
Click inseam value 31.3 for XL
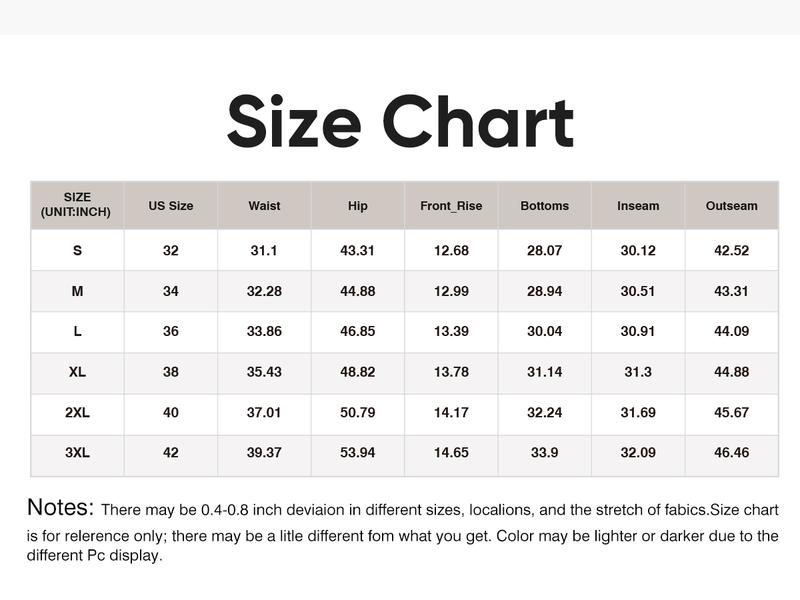point(638,372)
